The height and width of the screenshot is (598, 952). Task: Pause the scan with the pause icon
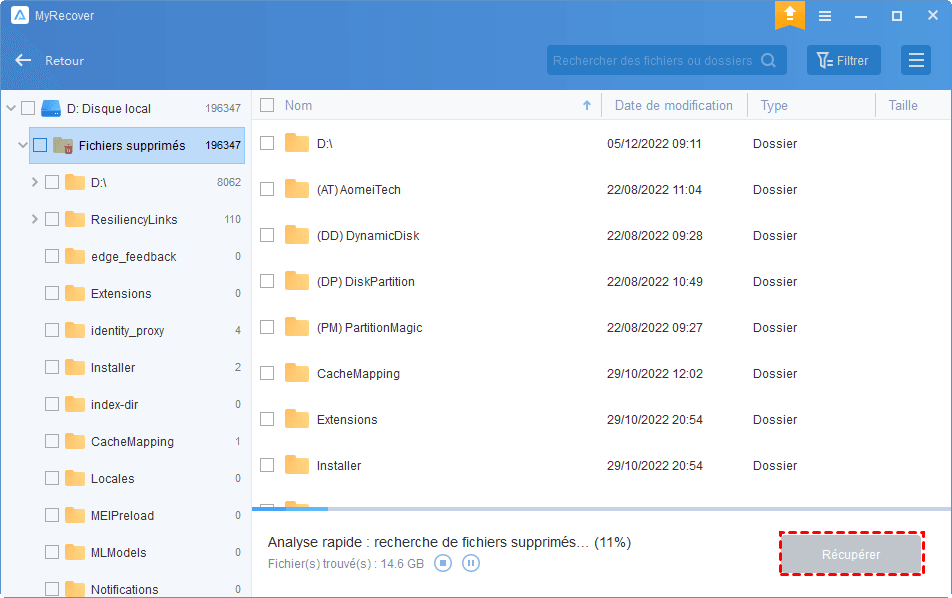click(x=471, y=563)
